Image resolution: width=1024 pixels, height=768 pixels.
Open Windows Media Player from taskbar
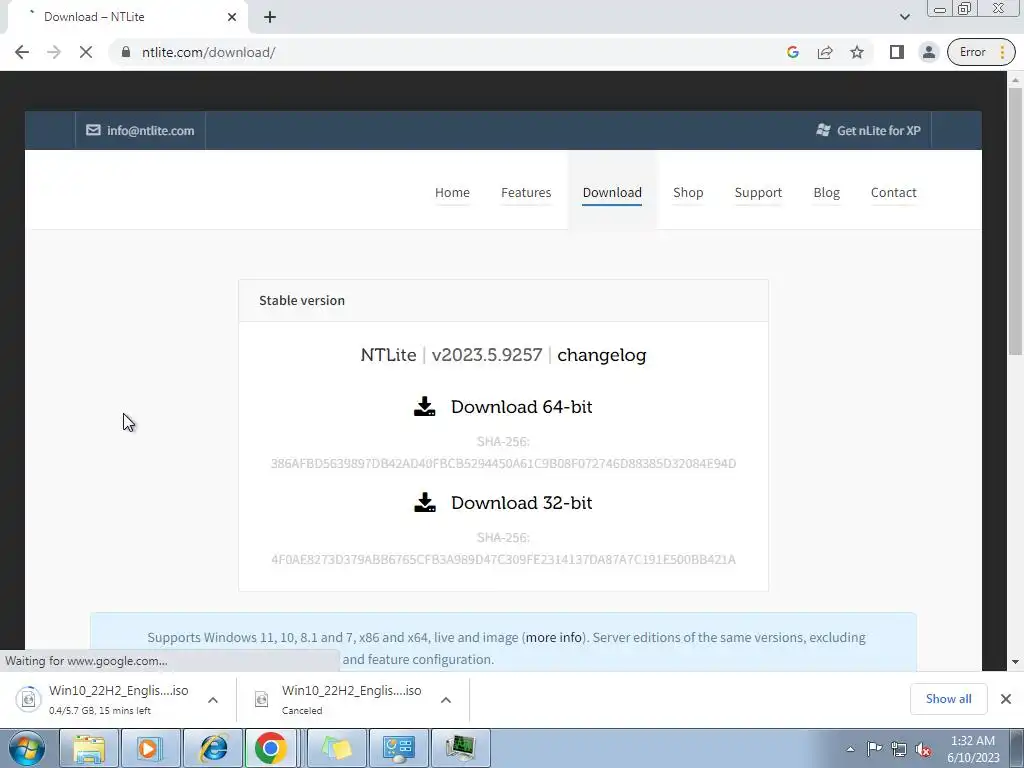pyautogui.click(x=150, y=748)
